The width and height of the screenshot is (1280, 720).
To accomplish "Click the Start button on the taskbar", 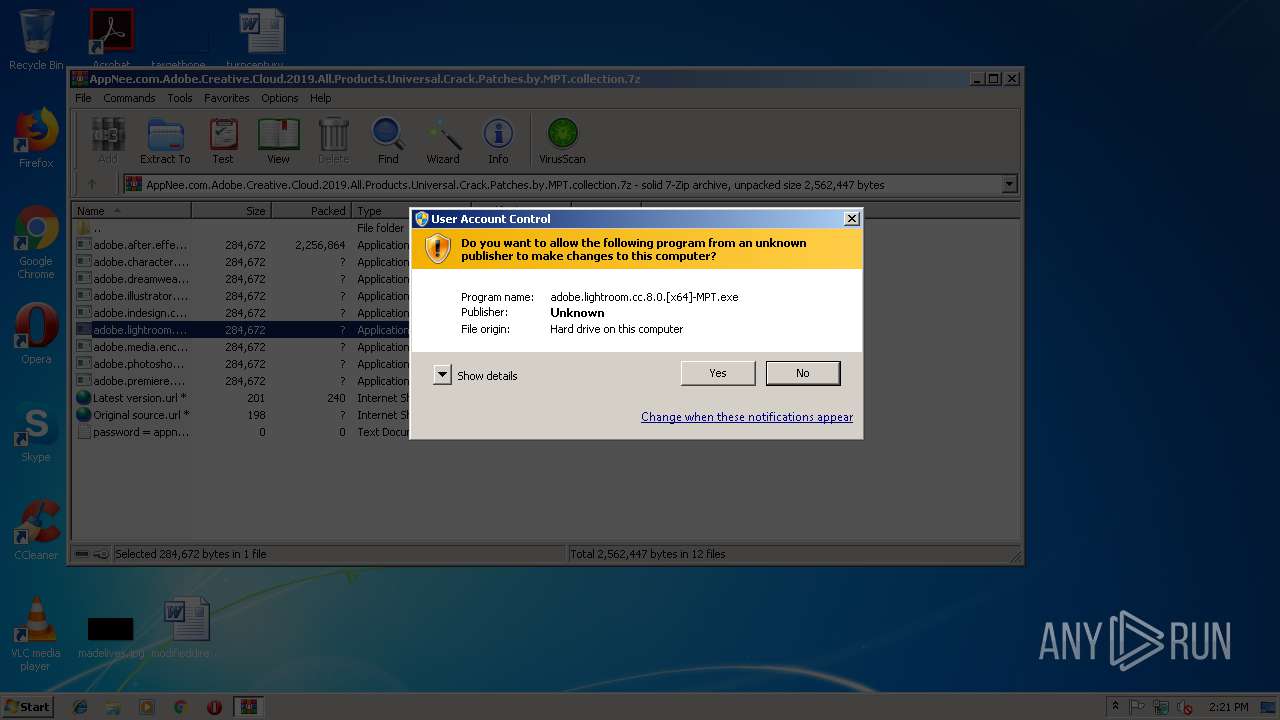I will pyautogui.click(x=27, y=707).
